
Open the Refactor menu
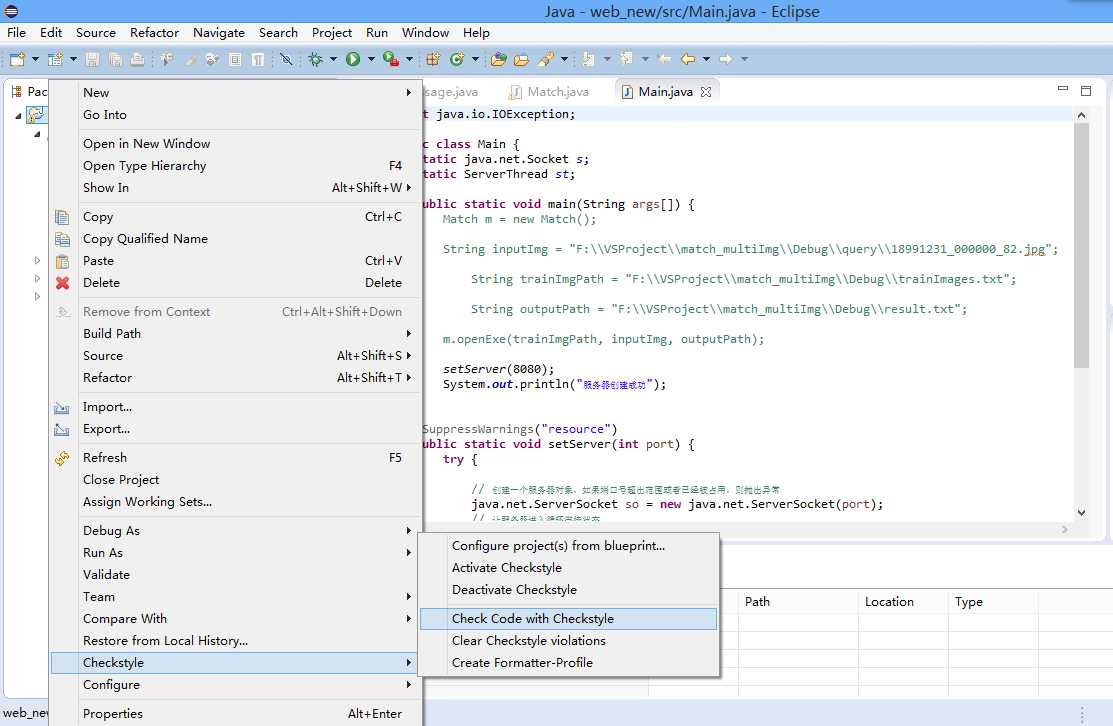click(x=154, y=33)
